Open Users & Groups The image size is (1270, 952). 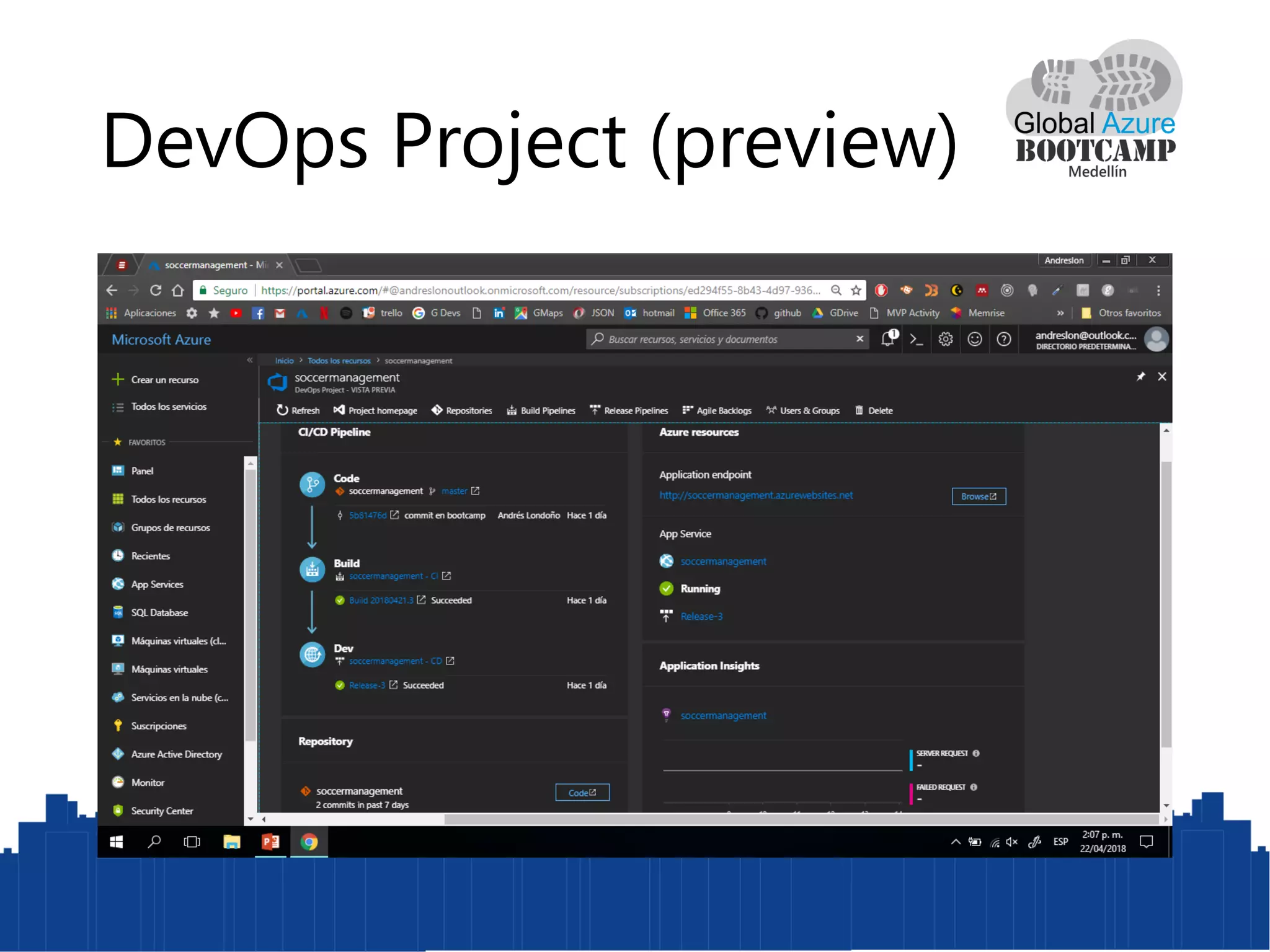click(x=802, y=410)
